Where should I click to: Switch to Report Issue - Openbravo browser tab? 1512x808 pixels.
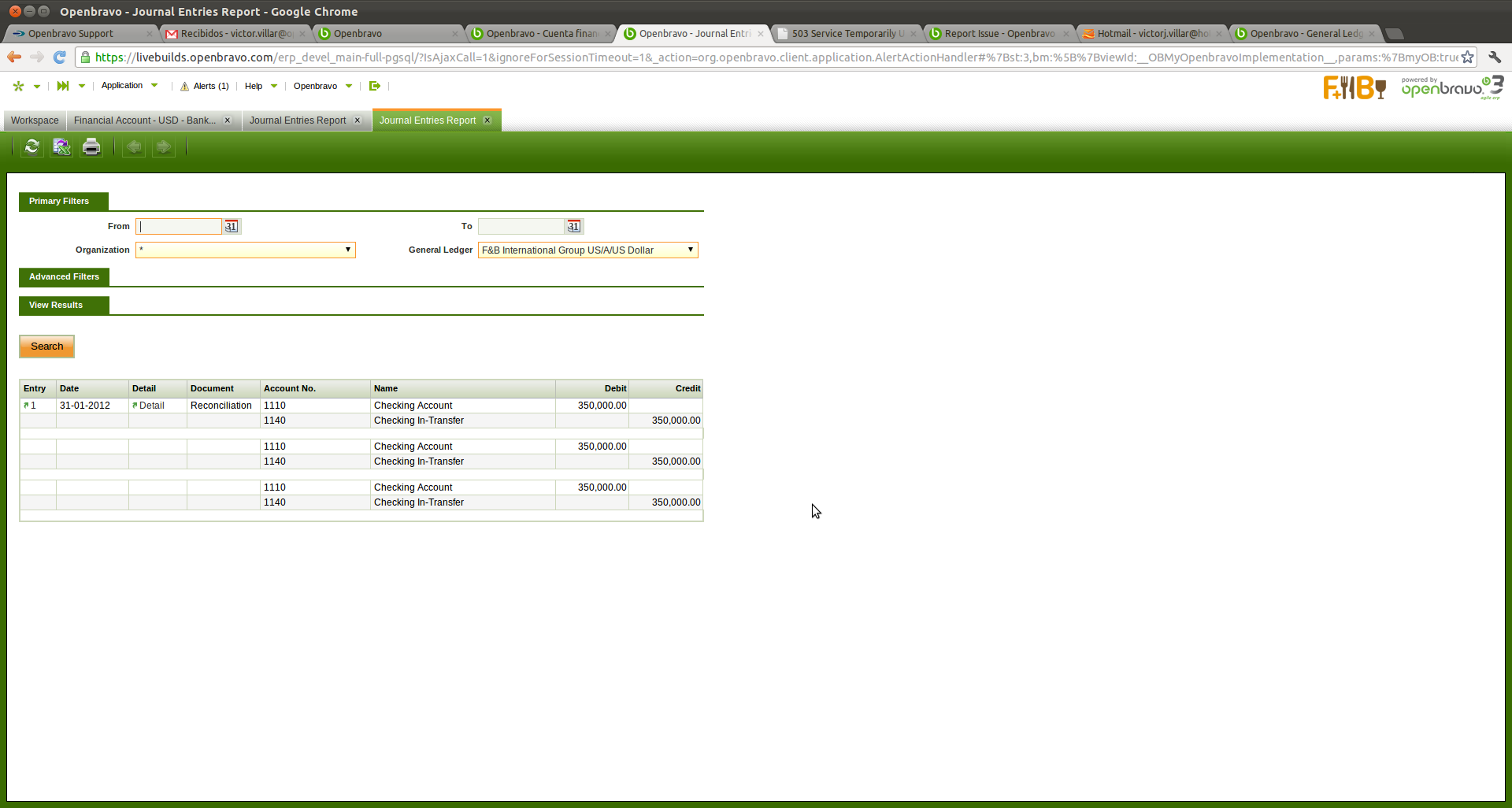click(1000, 34)
